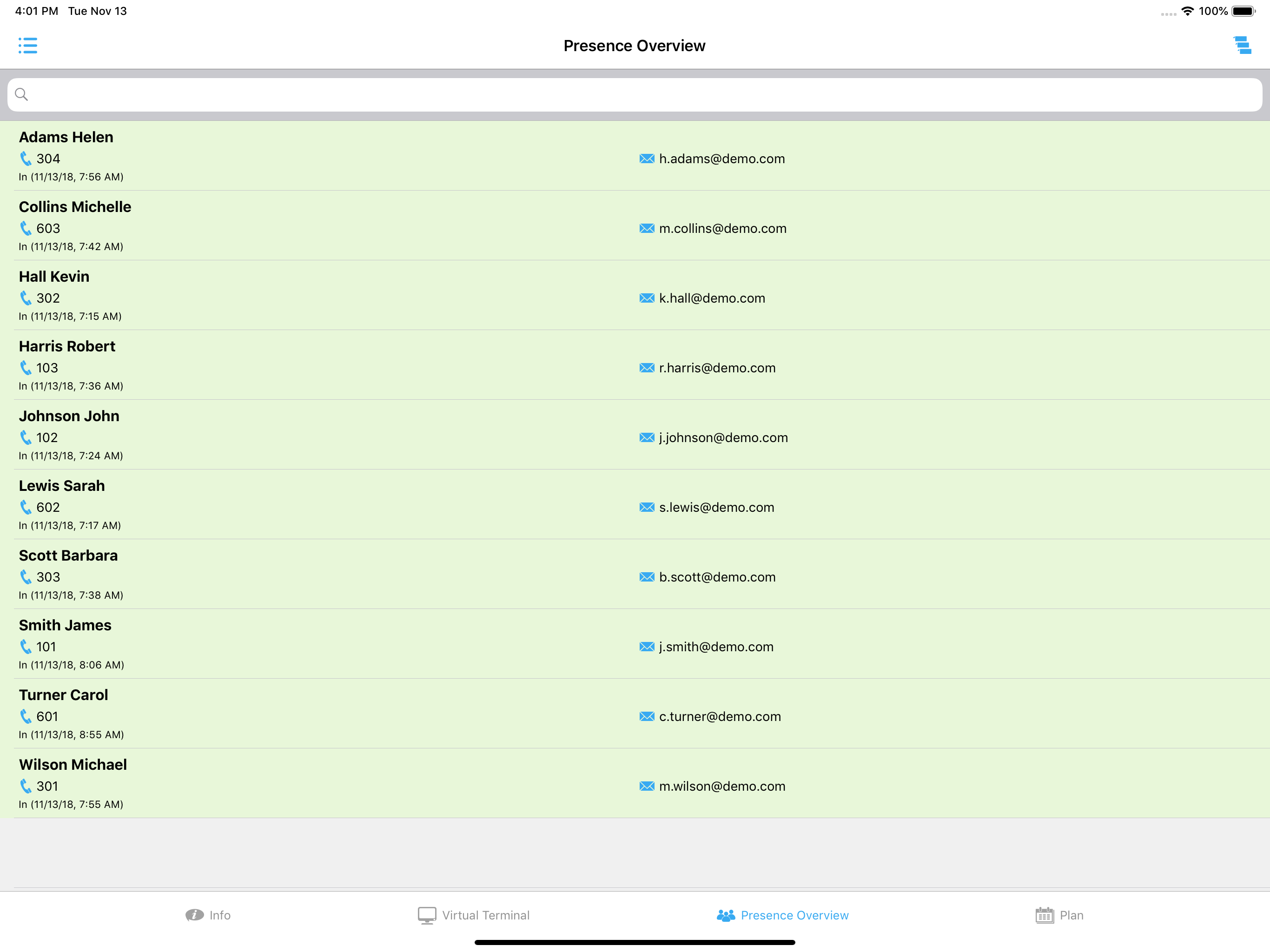
Task: Email m.wilson@demo.com address
Action: click(722, 787)
